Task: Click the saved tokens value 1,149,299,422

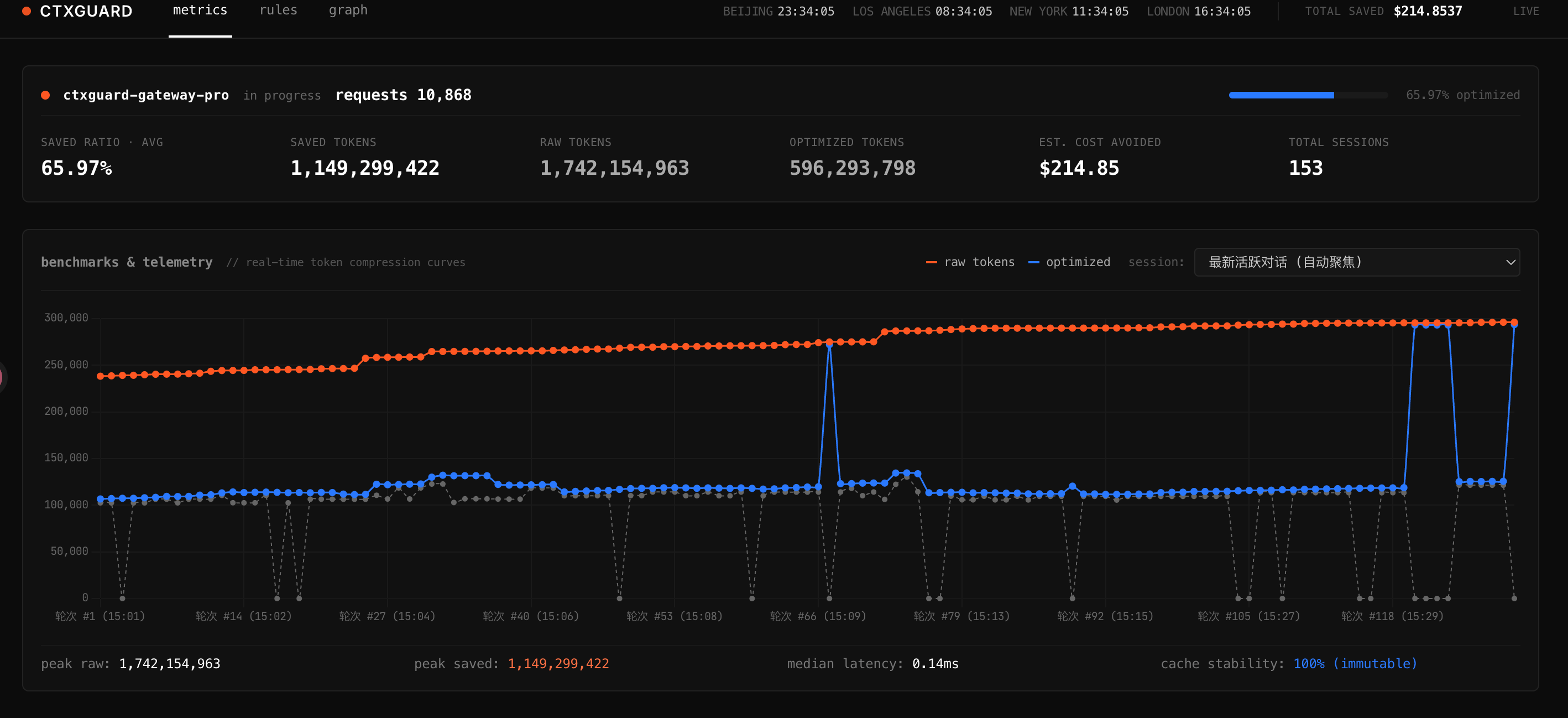Action: pyautogui.click(x=364, y=168)
